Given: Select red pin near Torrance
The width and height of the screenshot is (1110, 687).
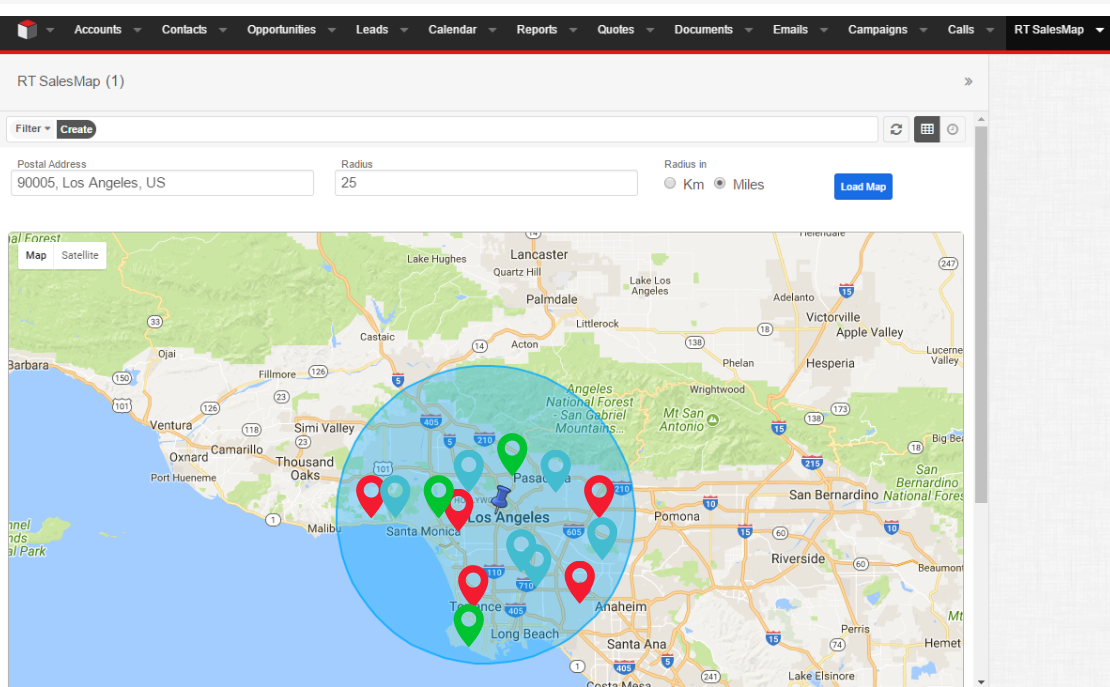Looking at the screenshot, I should [x=473, y=586].
